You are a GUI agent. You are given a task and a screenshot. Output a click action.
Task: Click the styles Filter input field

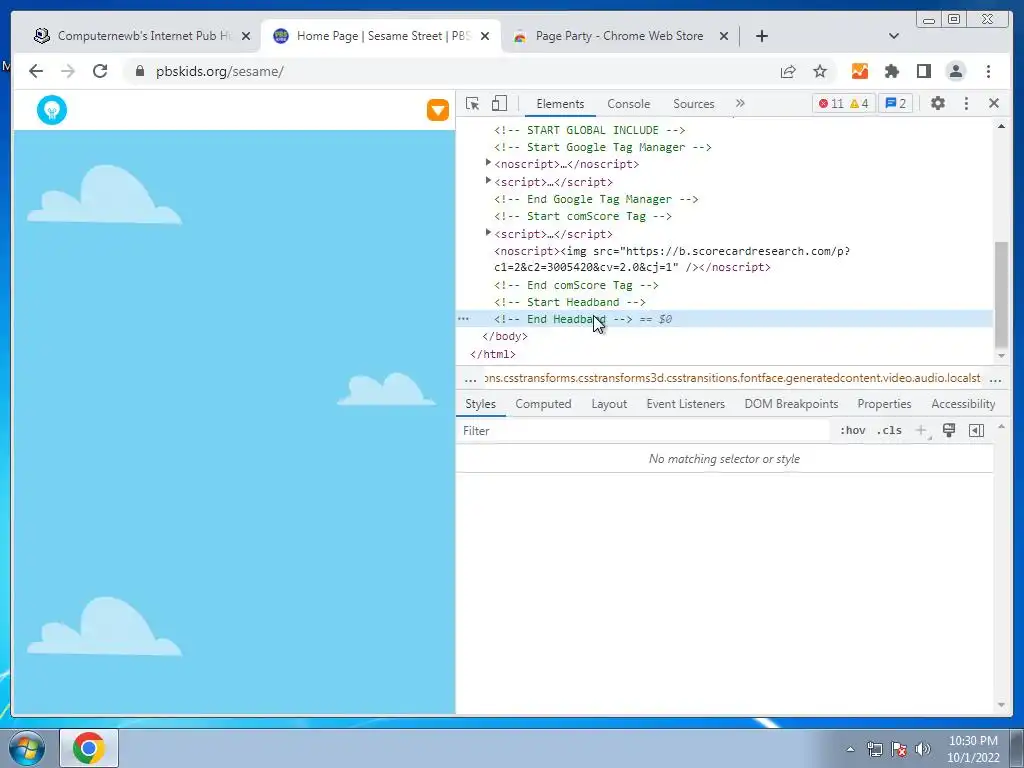coord(643,430)
